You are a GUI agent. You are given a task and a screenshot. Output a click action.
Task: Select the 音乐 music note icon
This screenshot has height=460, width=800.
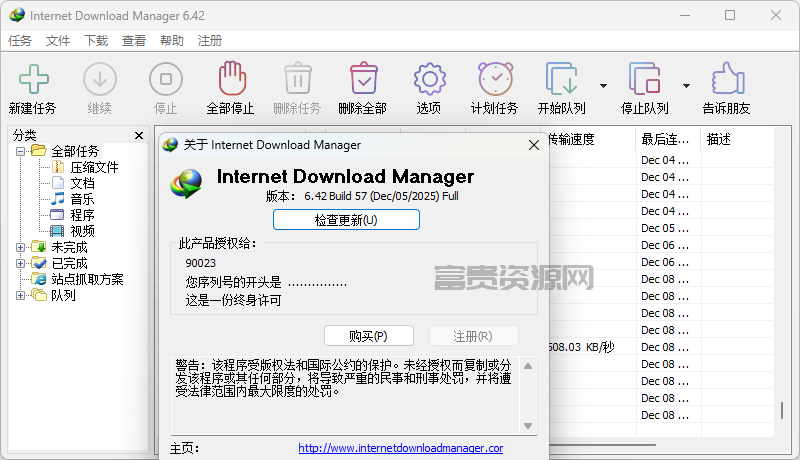pyautogui.click(x=58, y=198)
